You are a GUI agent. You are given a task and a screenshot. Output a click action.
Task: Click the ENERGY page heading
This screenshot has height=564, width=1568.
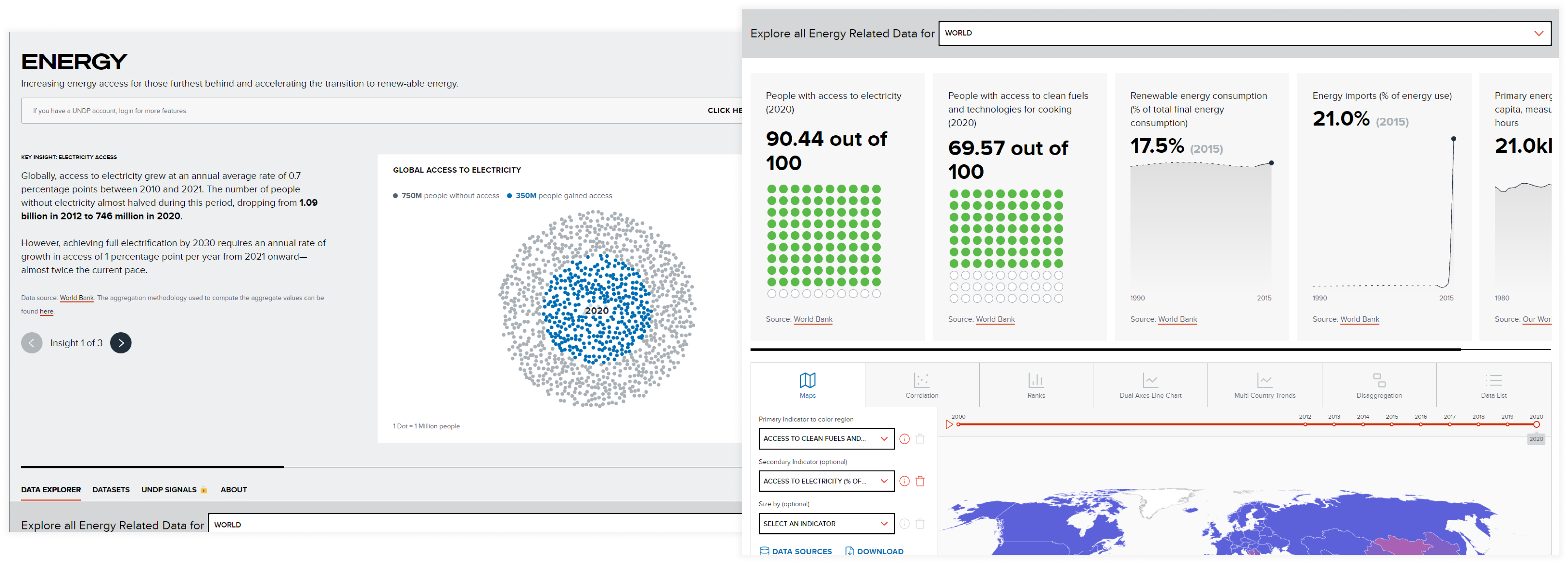coord(74,62)
